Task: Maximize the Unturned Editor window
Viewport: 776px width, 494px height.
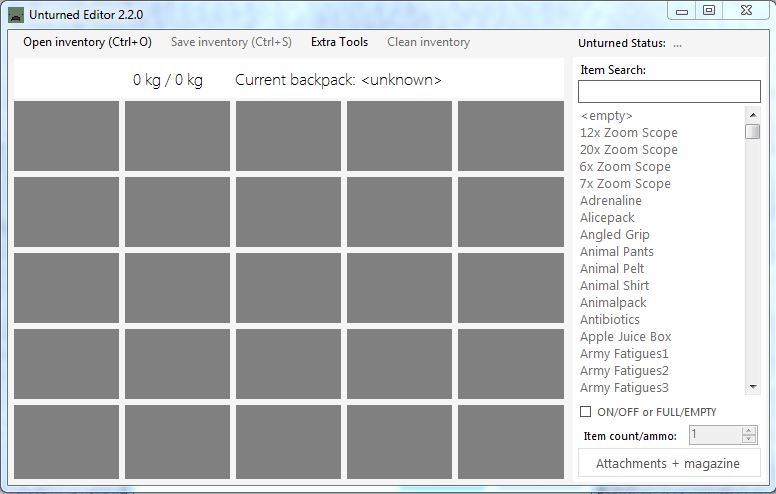Action: pyautogui.click(x=709, y=10)
